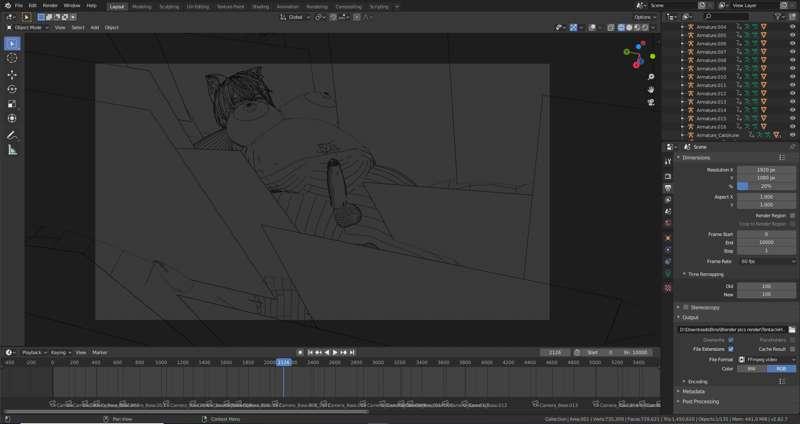
Task: Switch to rendered viewport shading
Action: click(645, 28)
